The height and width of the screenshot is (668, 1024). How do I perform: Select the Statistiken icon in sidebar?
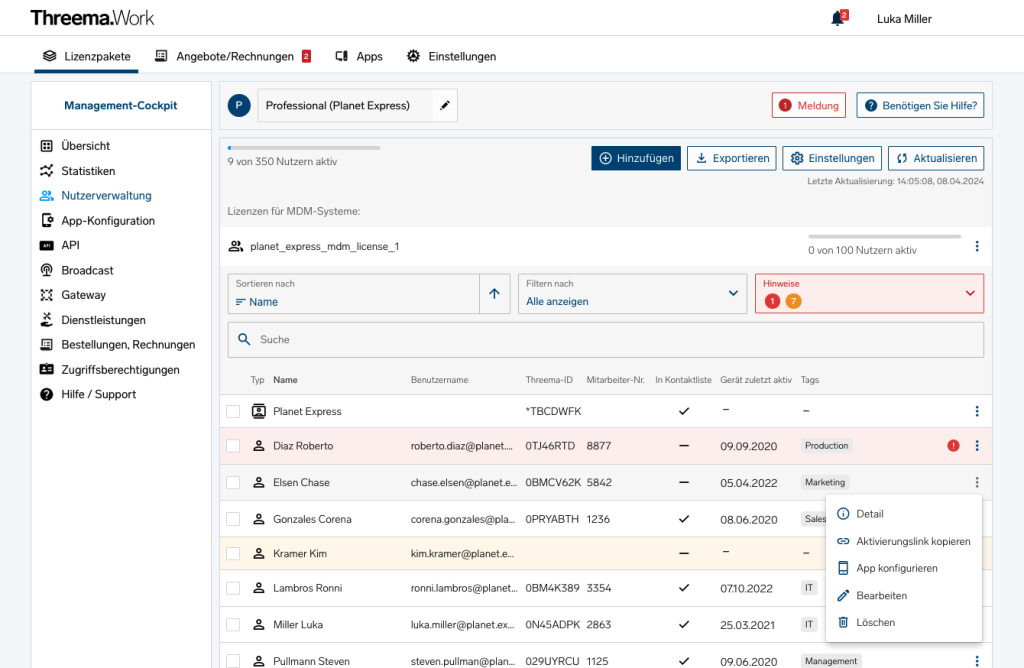click(46, 170)
